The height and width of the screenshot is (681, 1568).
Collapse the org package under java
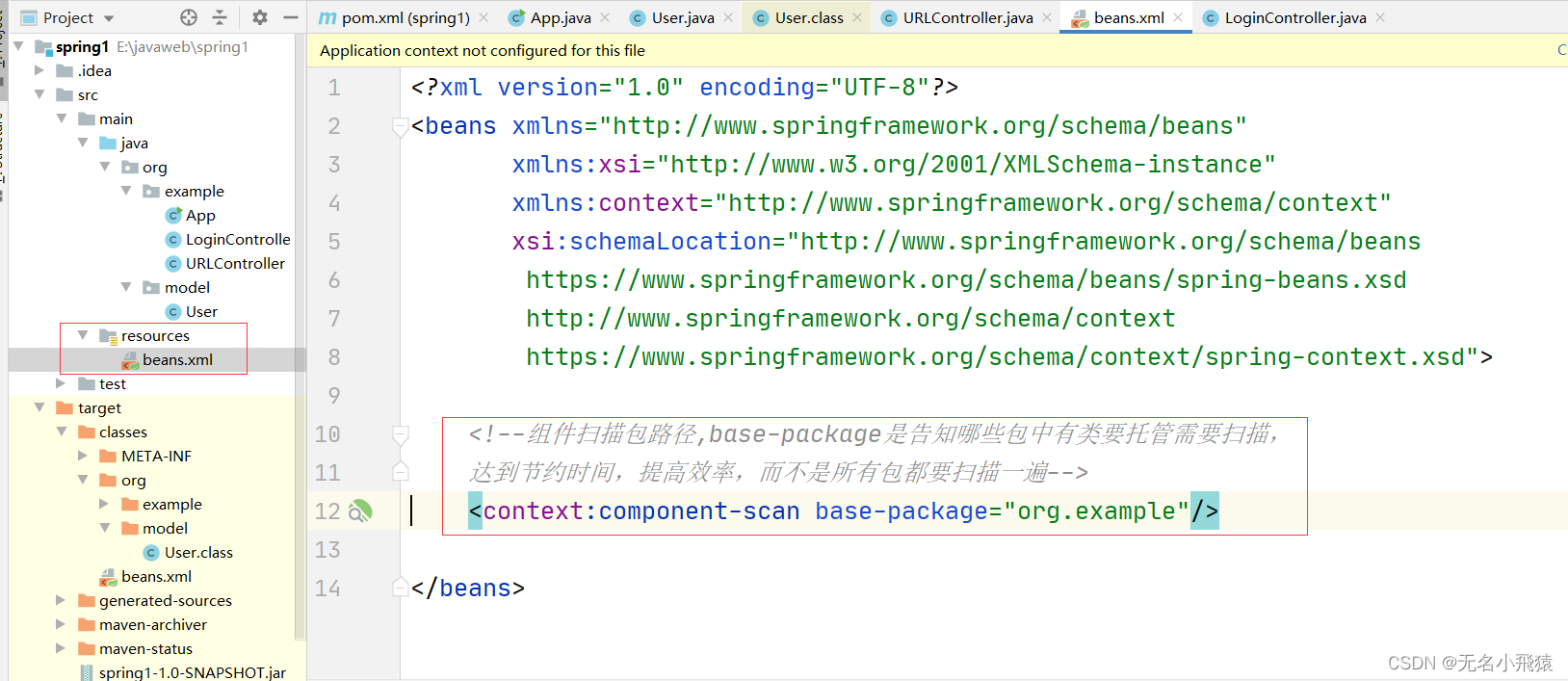point(105,167)
